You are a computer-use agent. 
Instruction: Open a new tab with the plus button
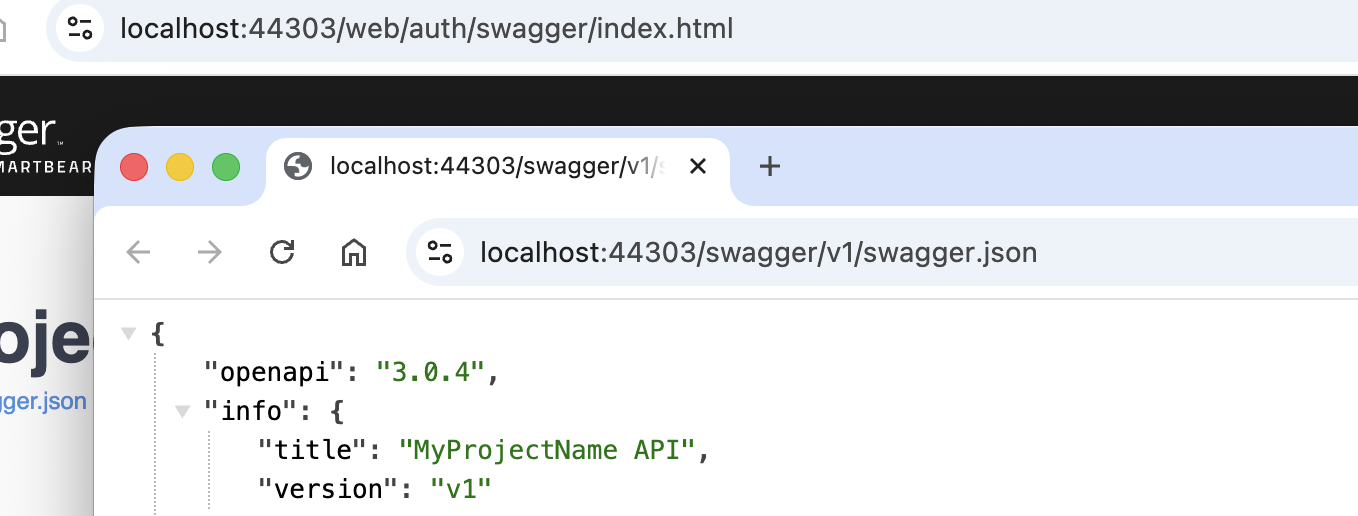pos(769,166)
